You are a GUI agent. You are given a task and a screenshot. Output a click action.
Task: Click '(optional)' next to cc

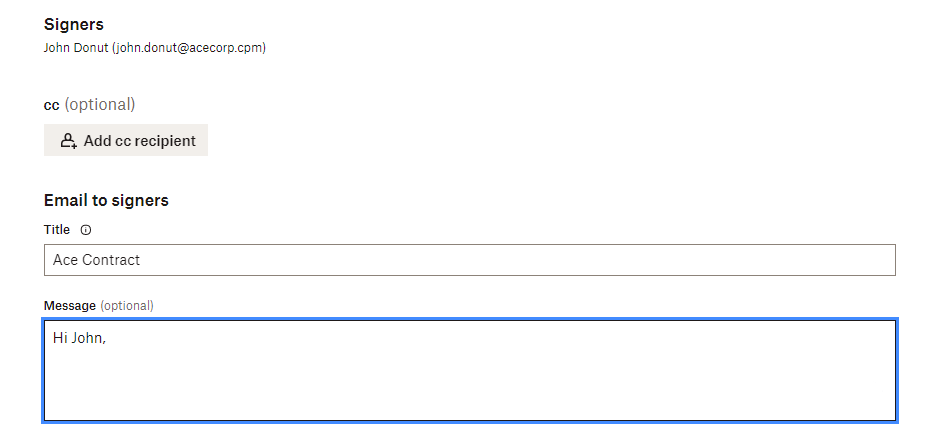[x=100, y=104]
